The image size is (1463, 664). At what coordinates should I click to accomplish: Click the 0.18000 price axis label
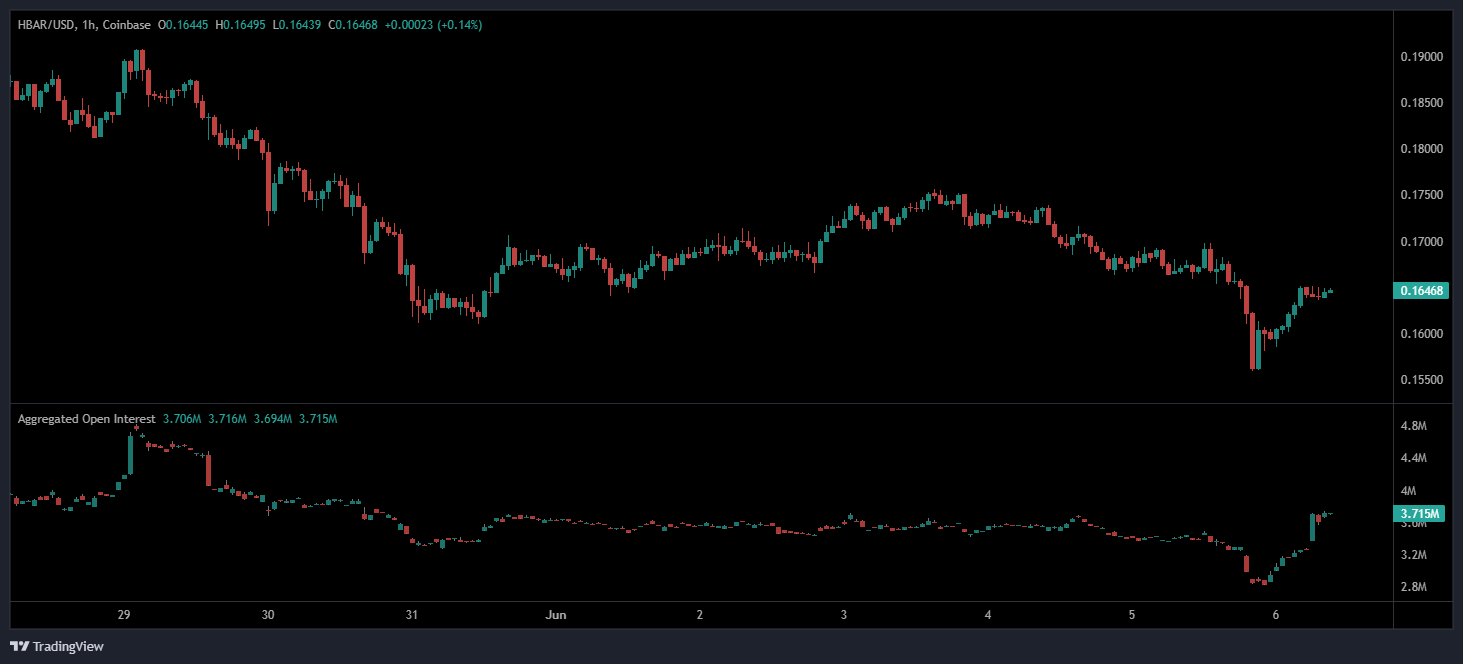[x=1421, y=149]
